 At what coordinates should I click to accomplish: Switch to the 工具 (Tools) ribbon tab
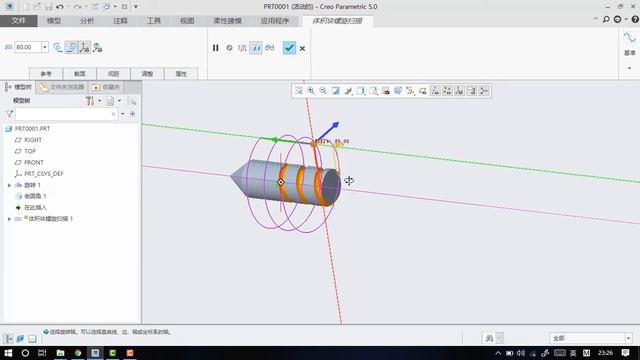click(154, 21)
